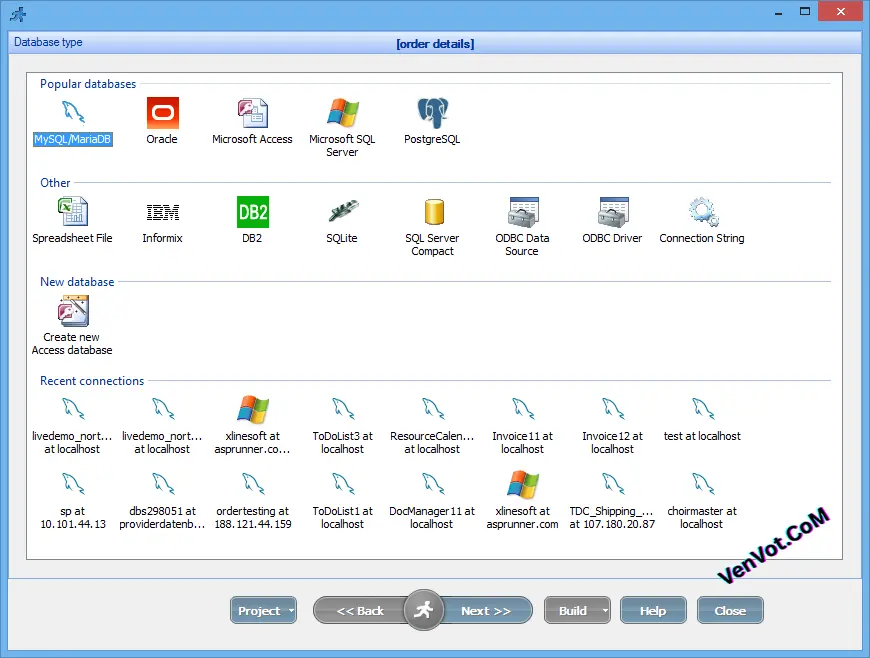Pick the PostgreSQL database icon

click(432, 112)
